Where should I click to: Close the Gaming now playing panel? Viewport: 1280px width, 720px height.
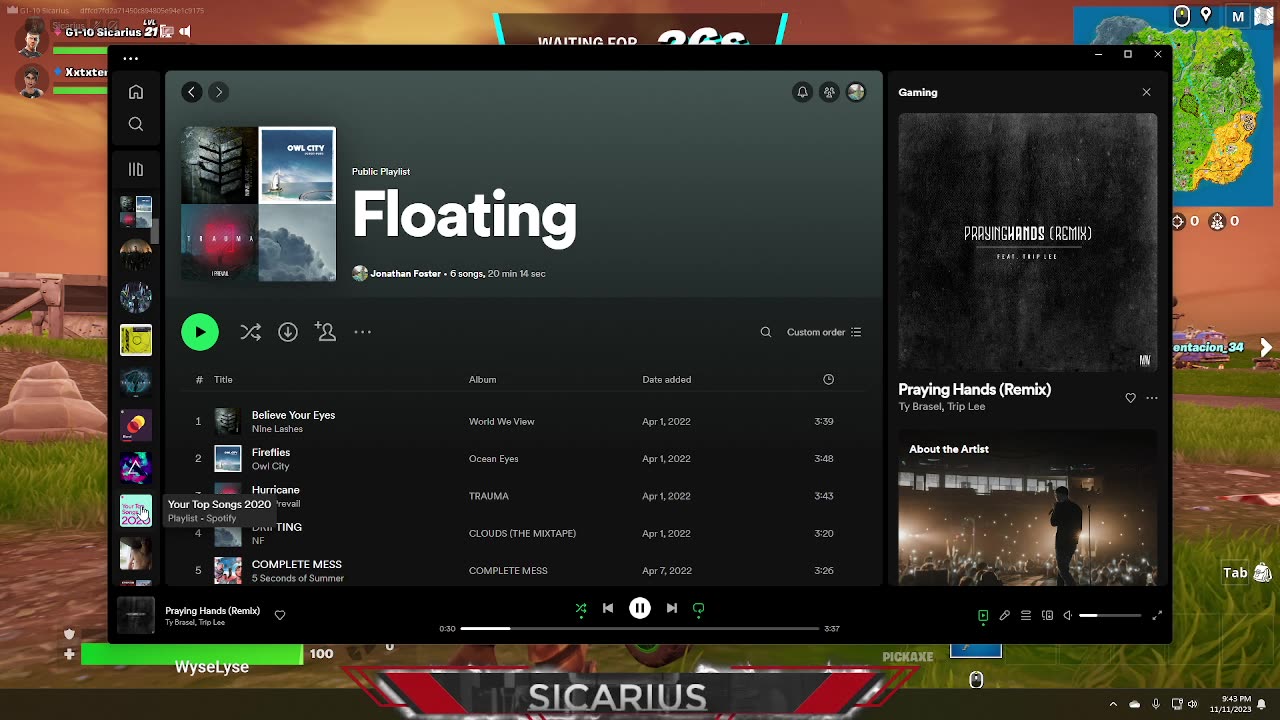[1146, 92]
